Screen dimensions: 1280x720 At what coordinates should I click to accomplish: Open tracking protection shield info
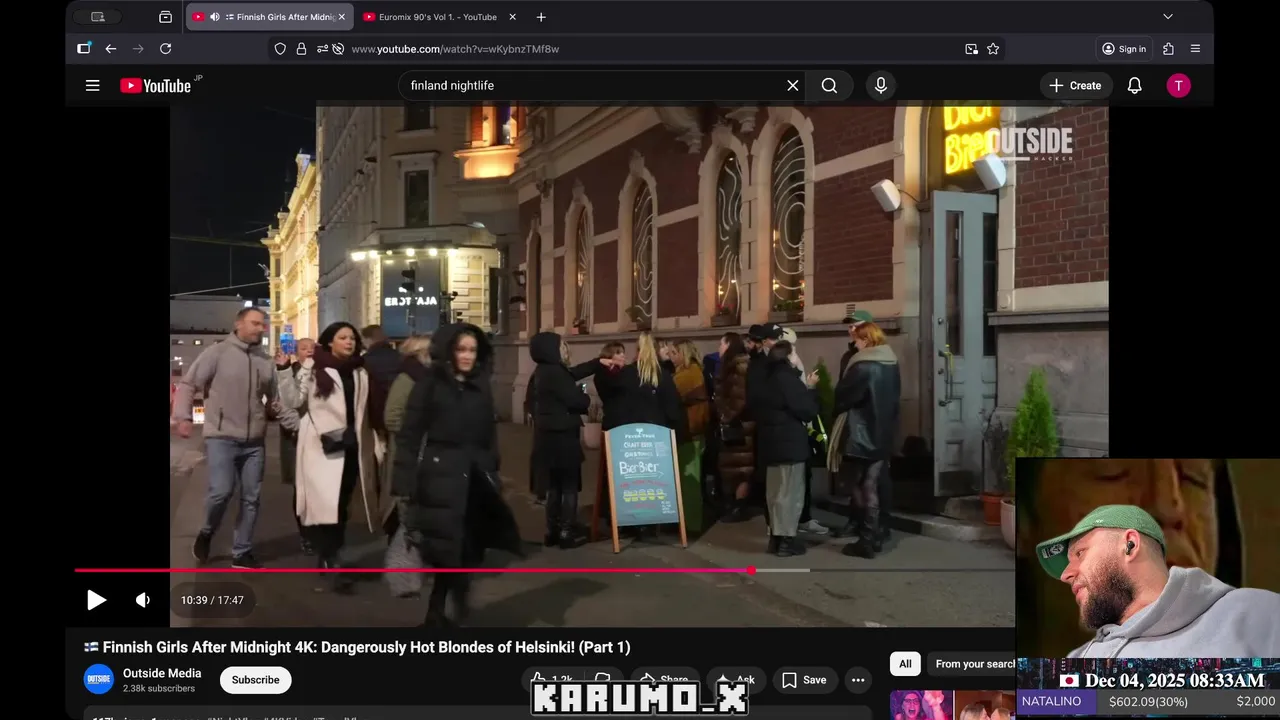(x=280, y=49)
